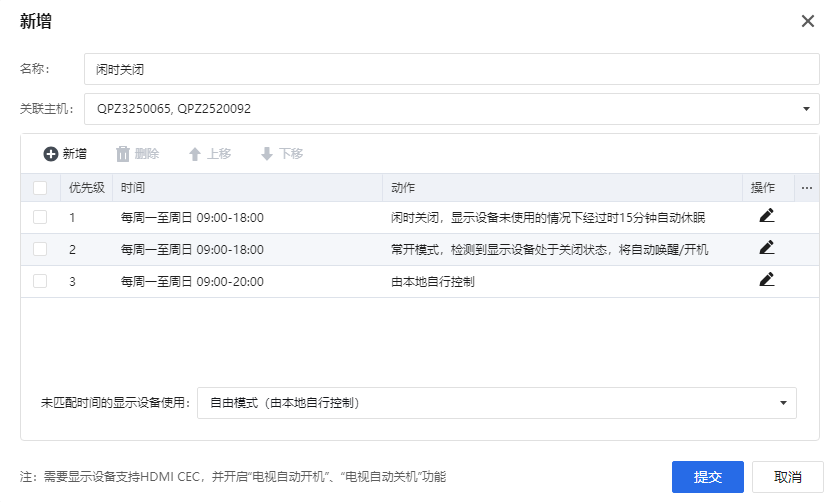
Task: Close the 新增 dialog with X
Action: [808, 21]
